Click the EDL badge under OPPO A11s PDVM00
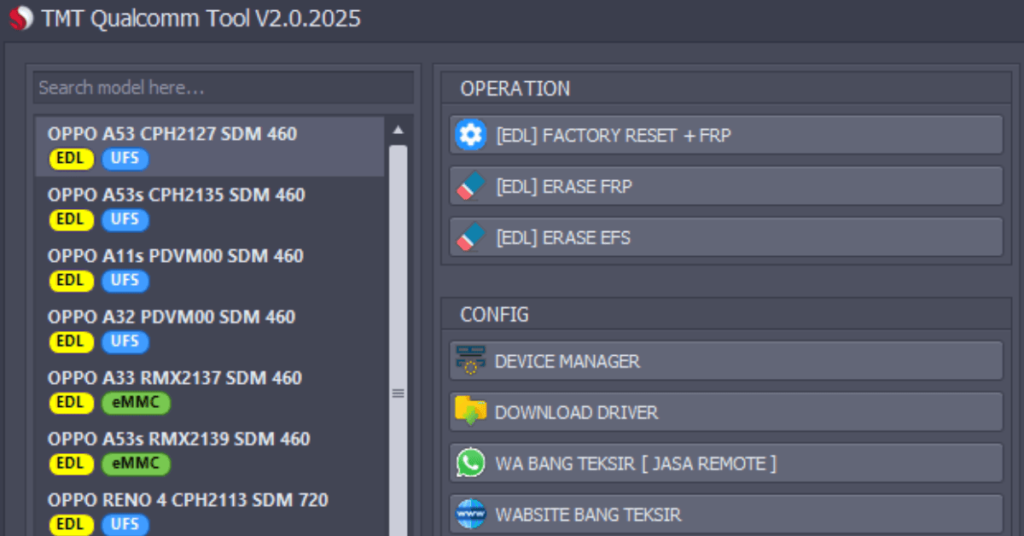Image resolution: width=1024 pixels, height=536 pixels. [71, 281]
